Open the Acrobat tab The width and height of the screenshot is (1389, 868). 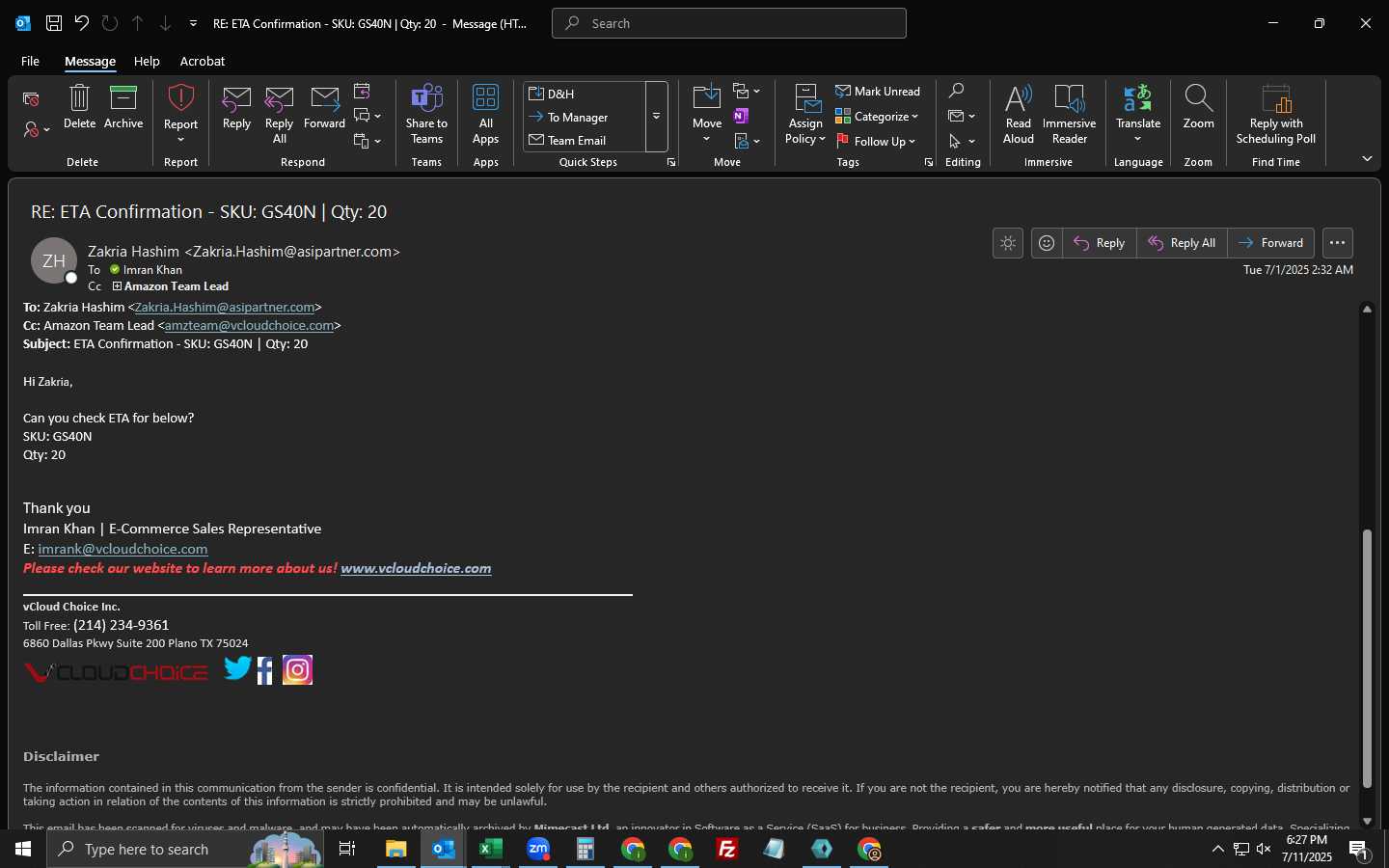point(203,61)
